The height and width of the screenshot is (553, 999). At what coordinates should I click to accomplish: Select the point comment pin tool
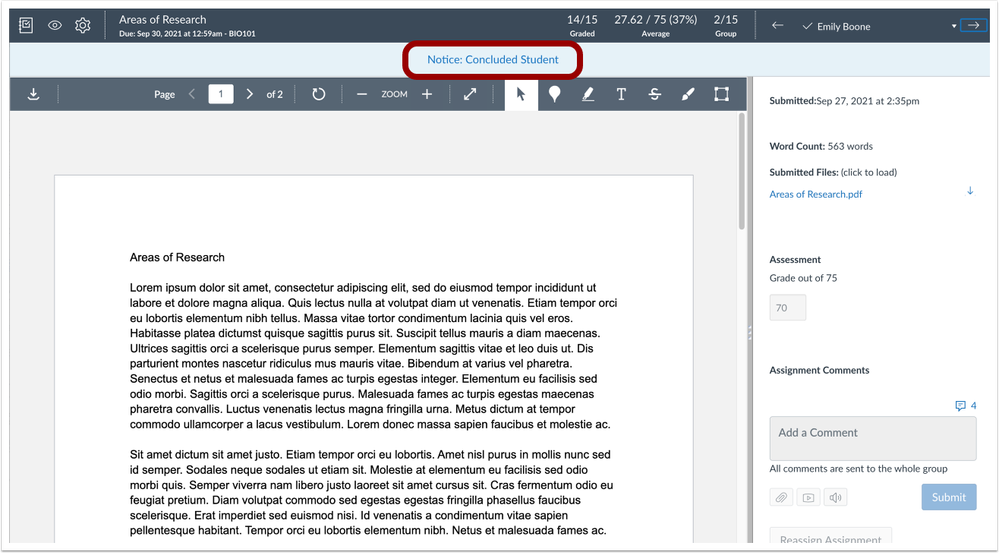click(x=554, y=94)
